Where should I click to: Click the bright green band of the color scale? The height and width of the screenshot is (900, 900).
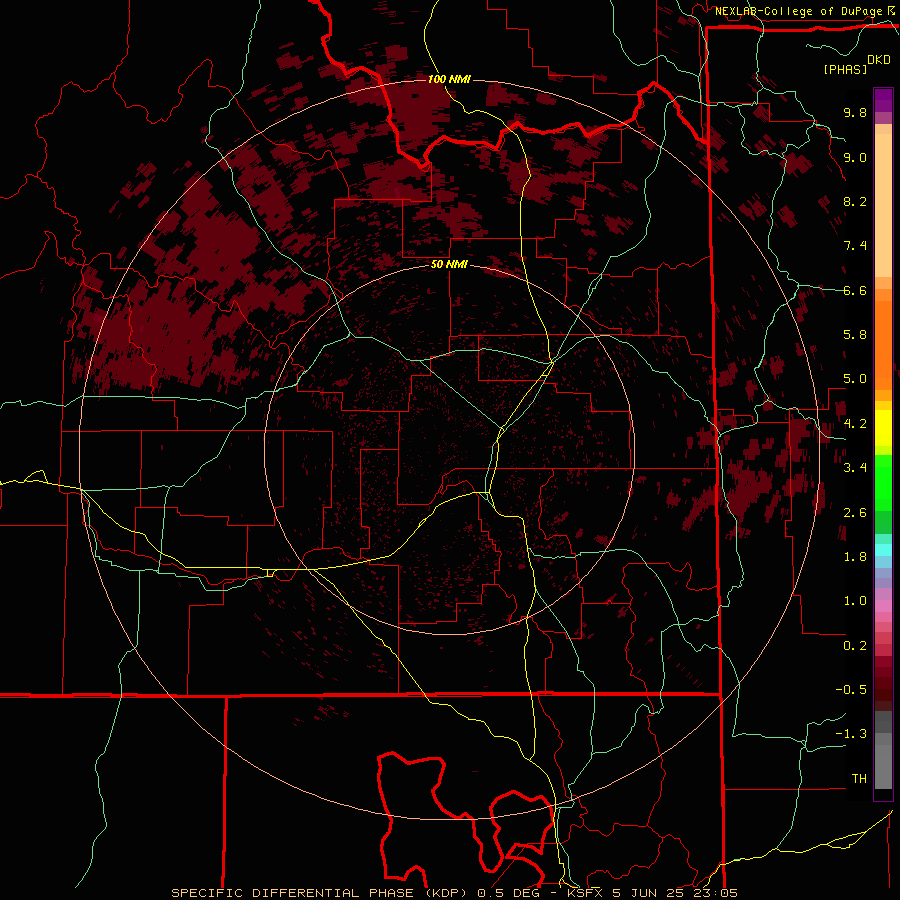pos(883,483)
